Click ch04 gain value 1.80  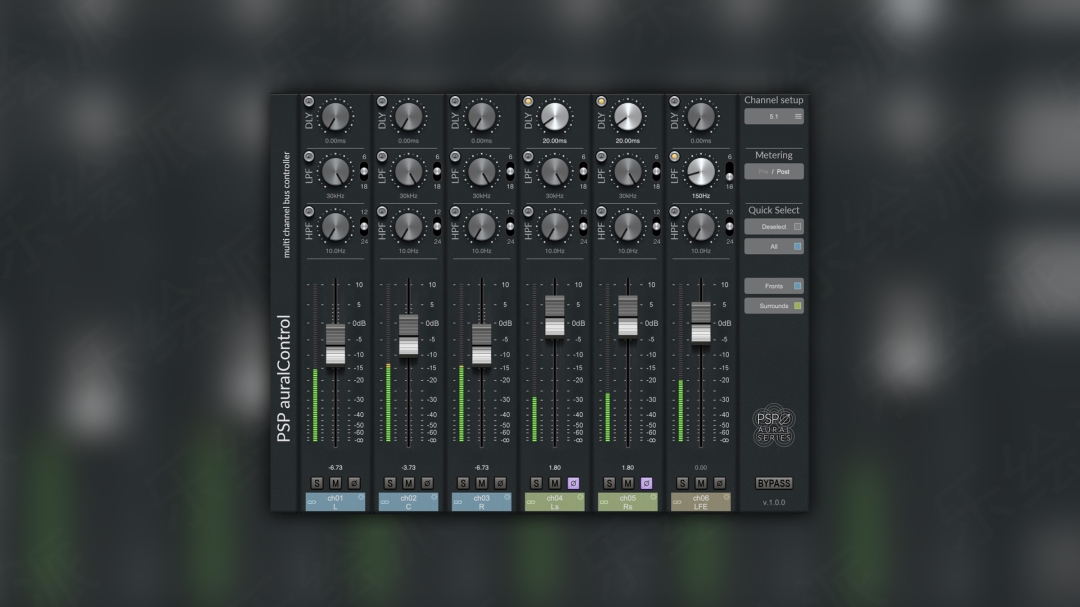[x=554, y=468]
